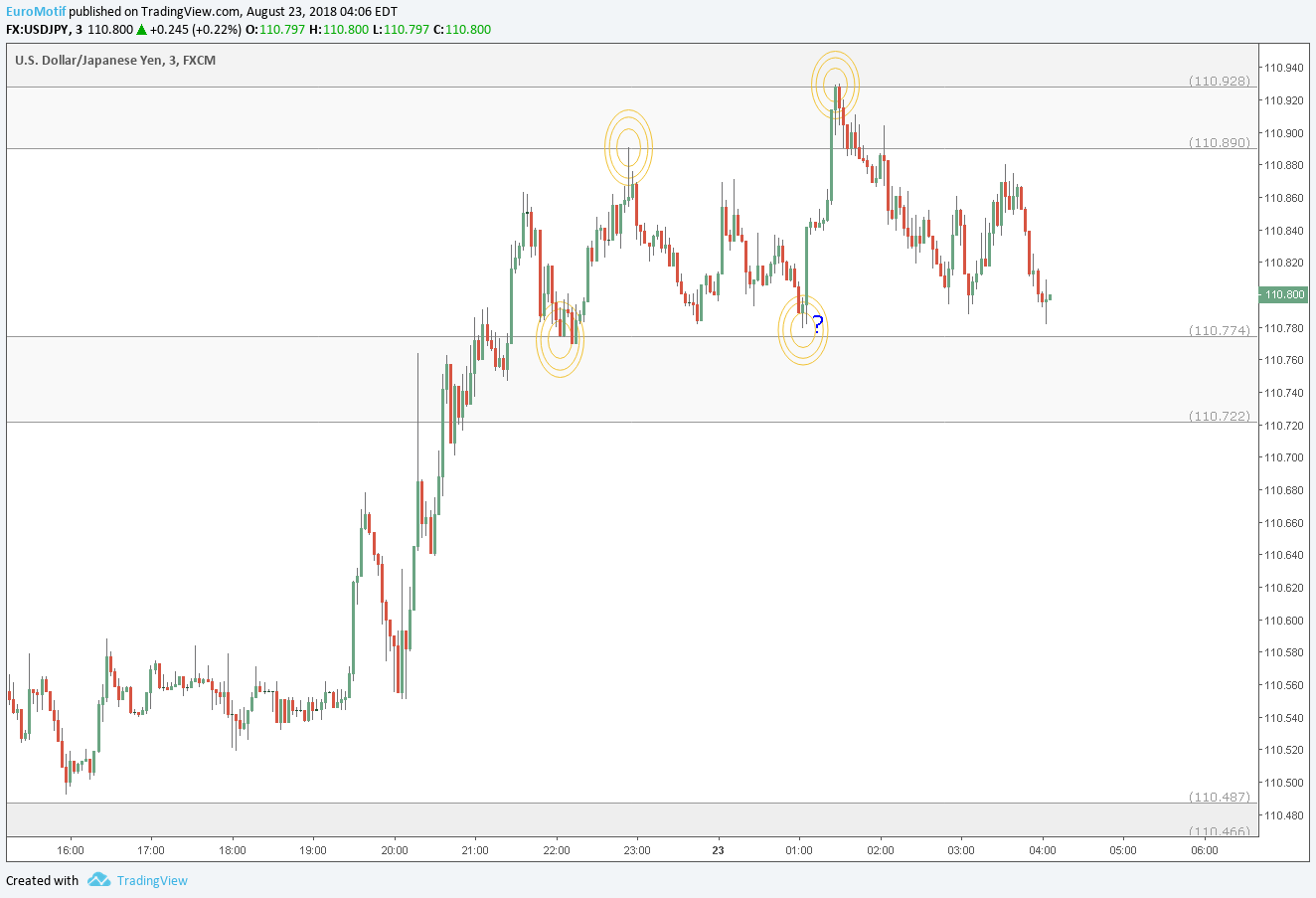Viewport: 1316px width, 898px height.
Task: Click the 110.600 price axis label
Action: pos(1283,621)
